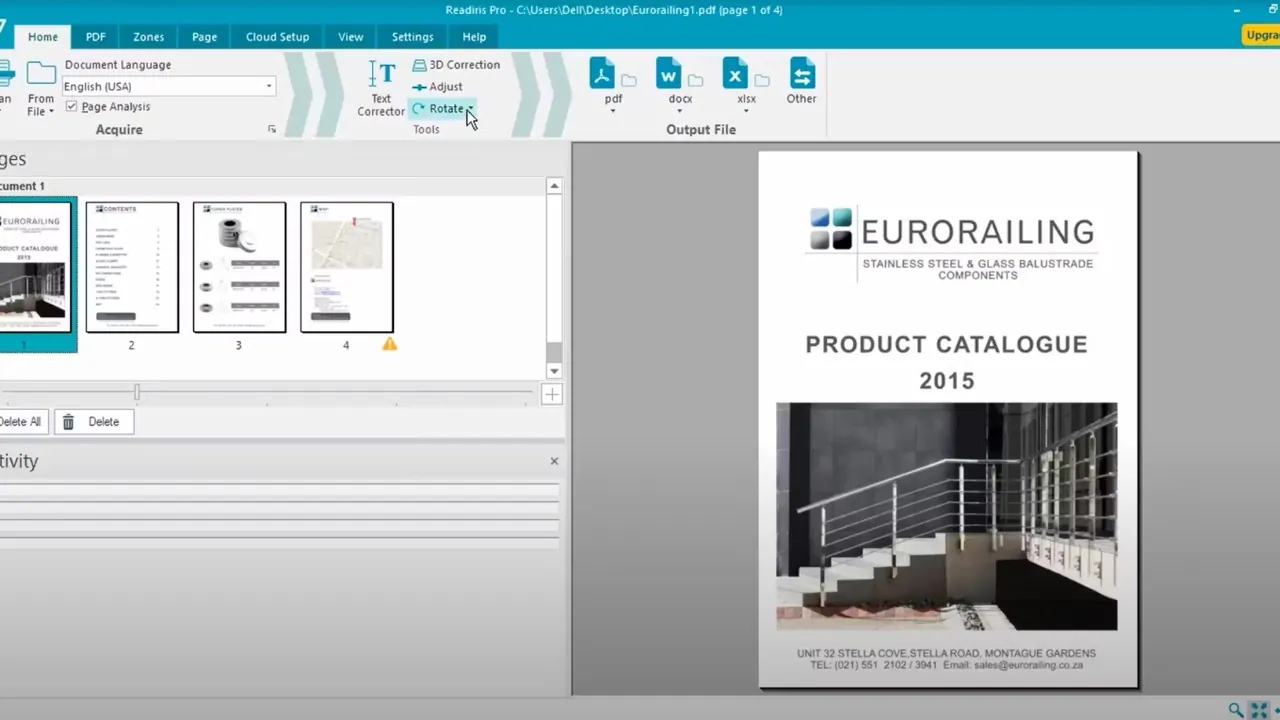This screenshot has height=720, width=1280.
Task: Click the fit-to-window icon in the status bar
Action: [1259, 710]
